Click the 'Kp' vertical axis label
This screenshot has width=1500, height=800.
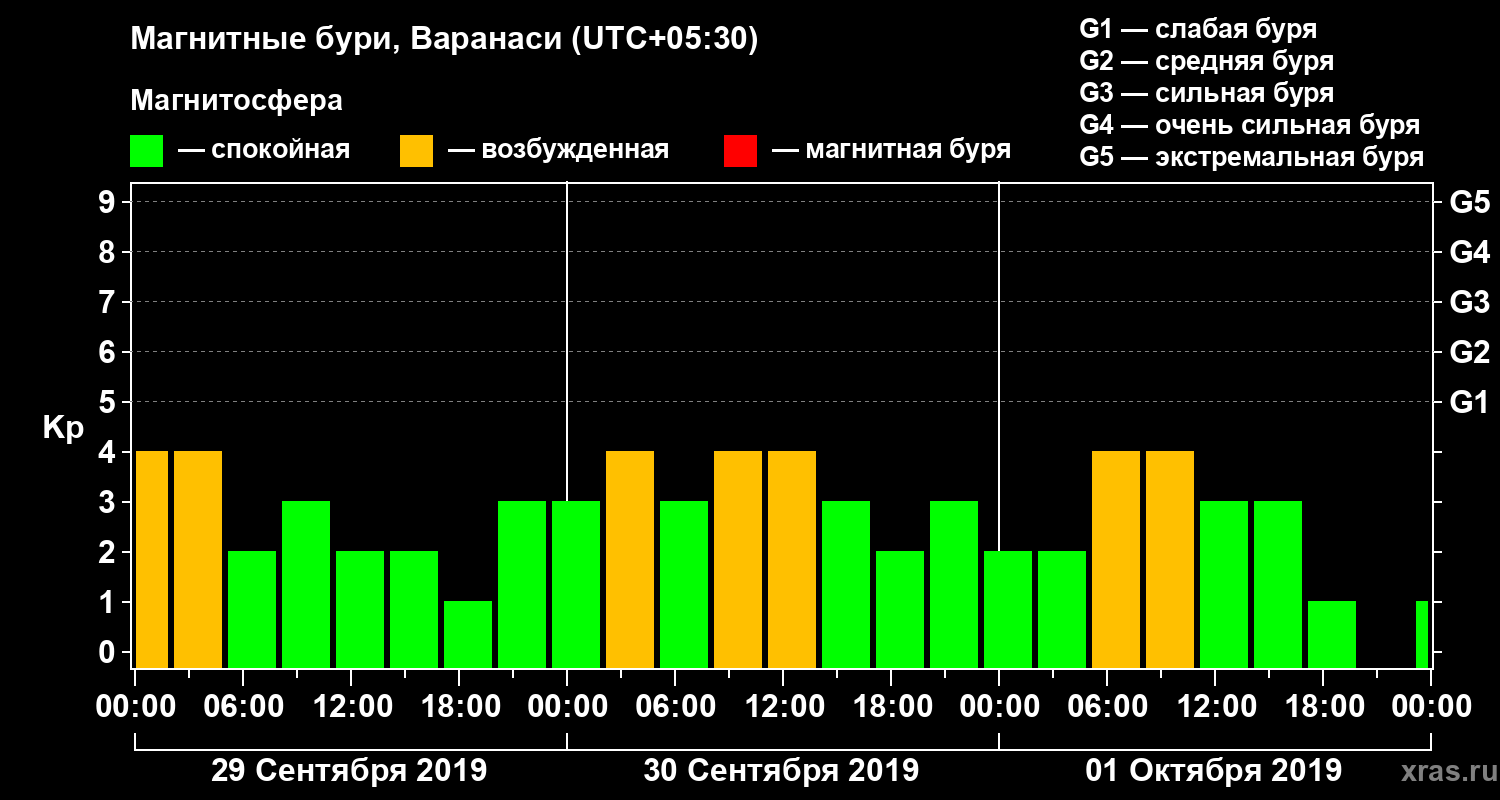(64, 428)
